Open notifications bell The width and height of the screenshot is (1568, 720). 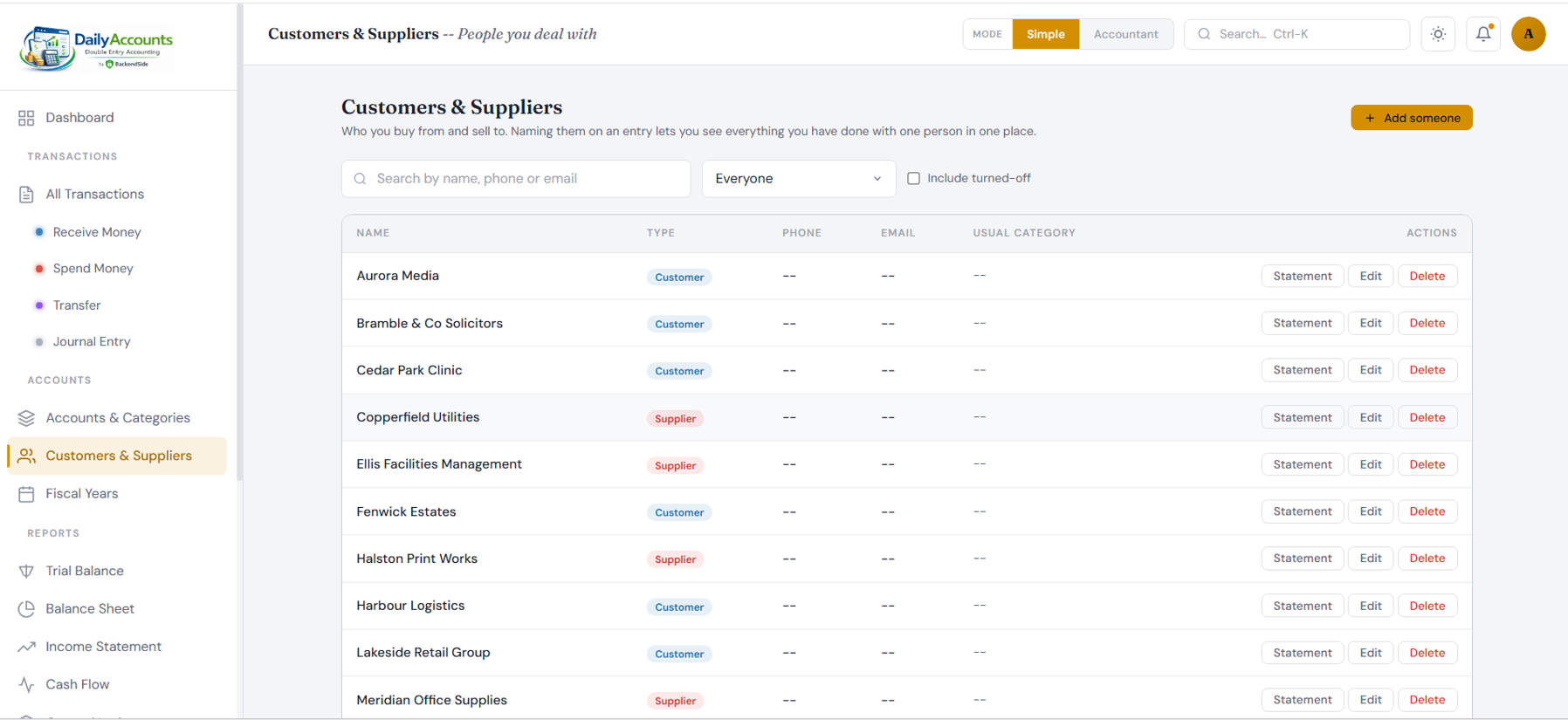[x=1483, y=34]
